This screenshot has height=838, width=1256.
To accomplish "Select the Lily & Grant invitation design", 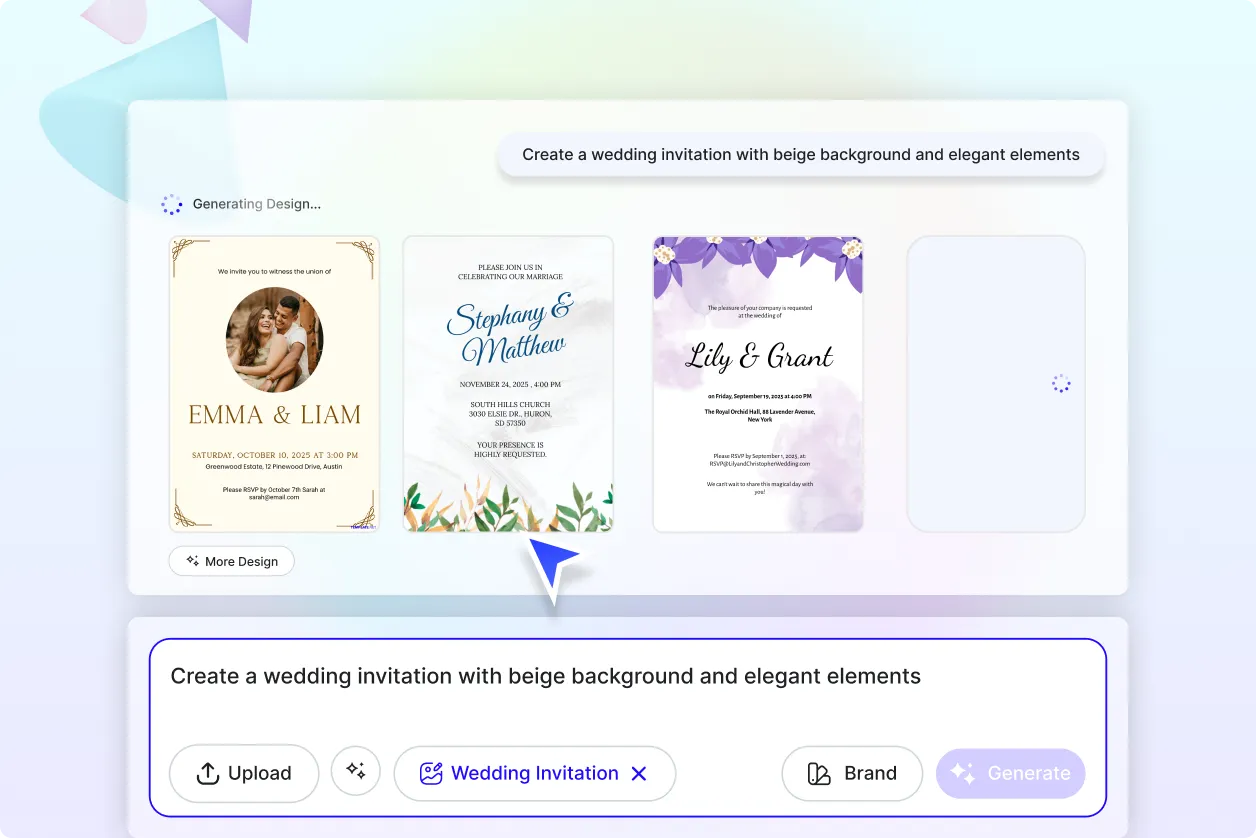I will (x=758, y=384).
